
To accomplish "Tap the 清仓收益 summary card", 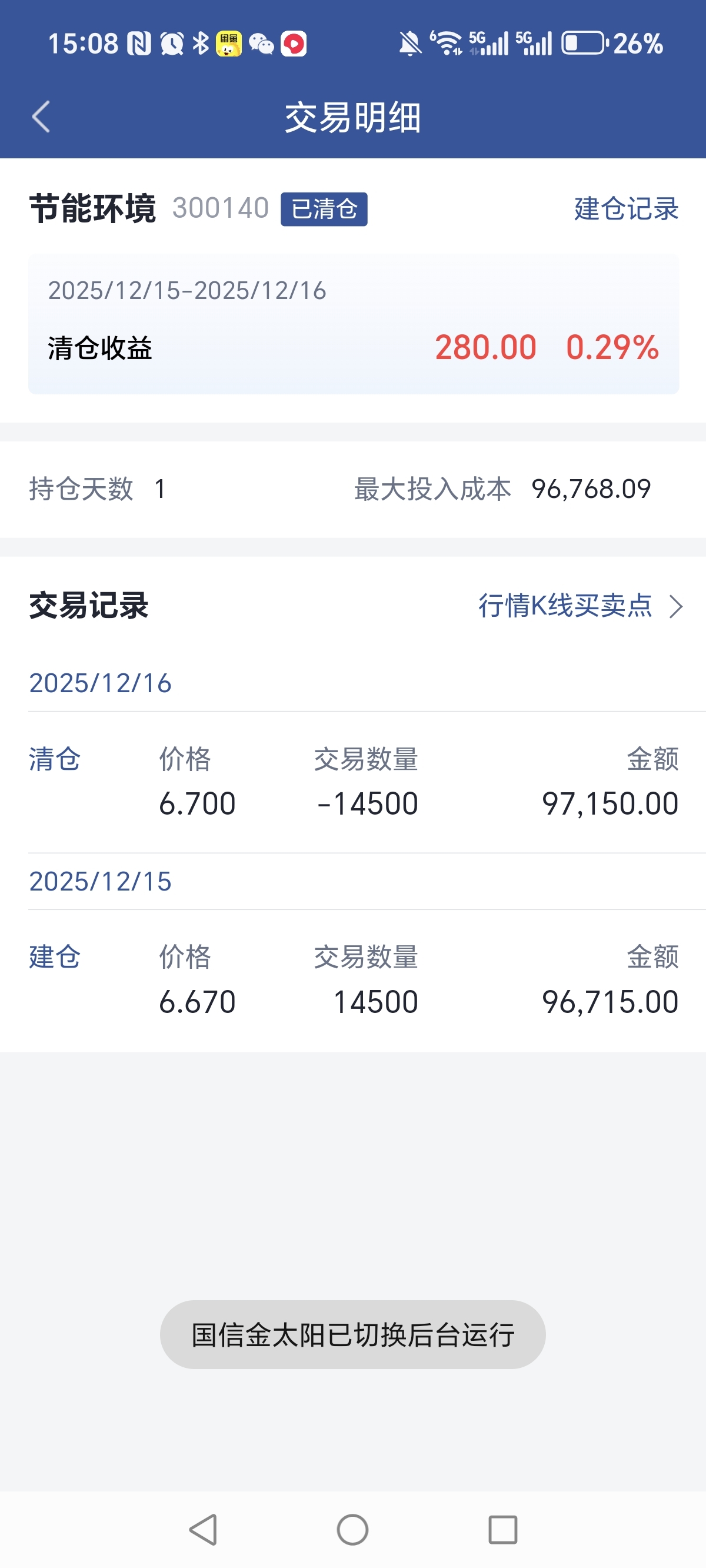I will click(353, 324).
